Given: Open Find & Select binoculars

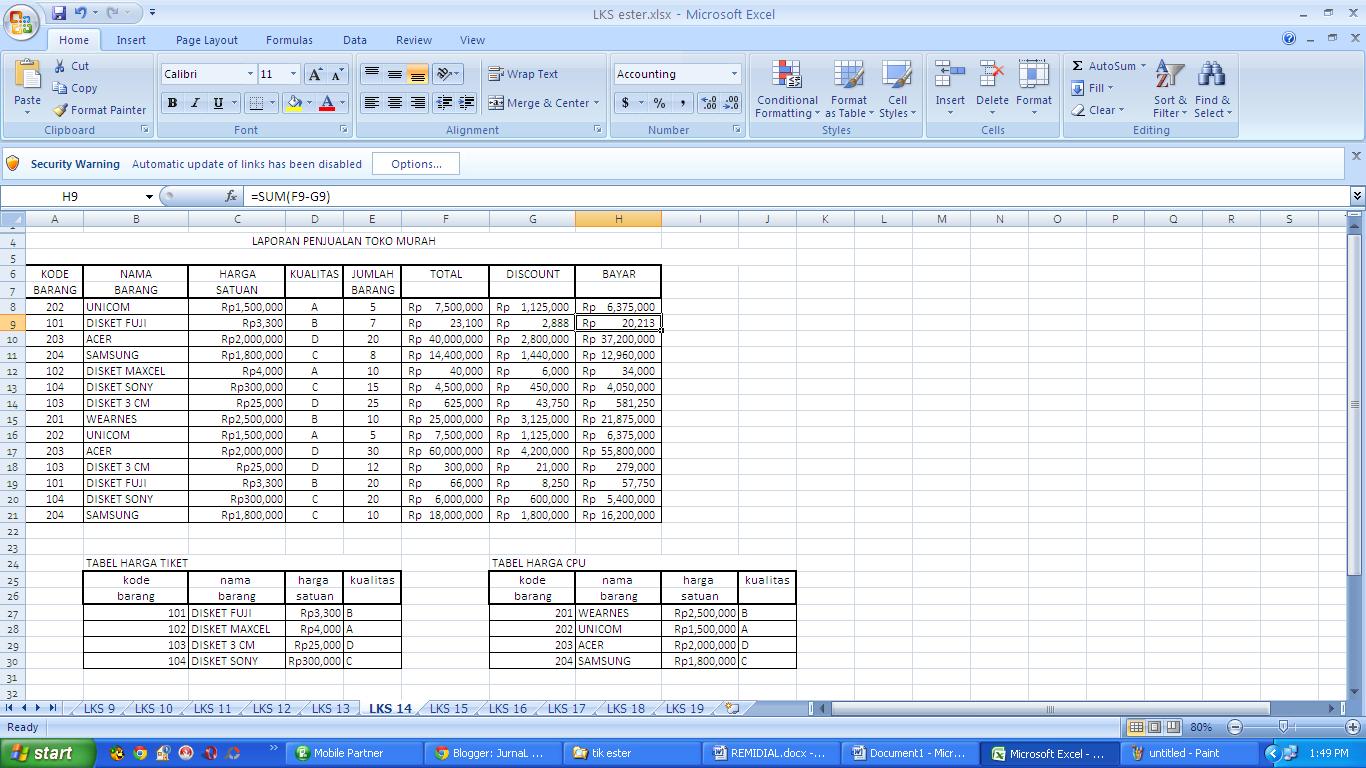Looking at the screenshot, I should click(x=1212, y=88).
